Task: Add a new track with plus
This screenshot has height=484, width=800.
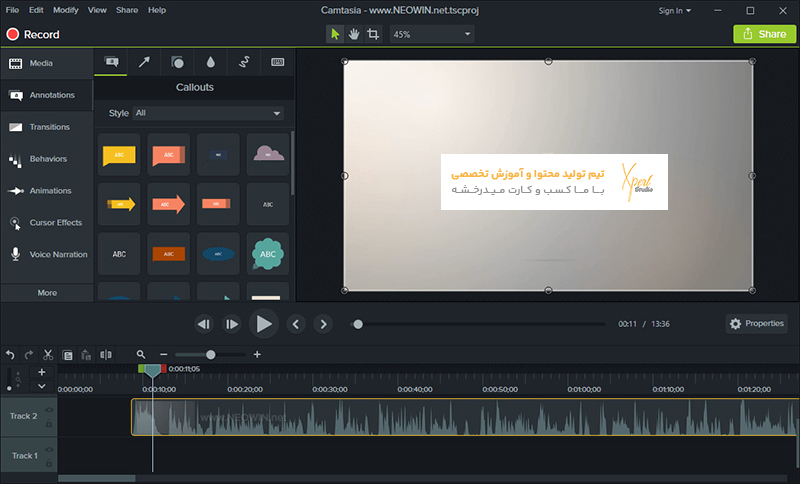Action: point(42,372)
